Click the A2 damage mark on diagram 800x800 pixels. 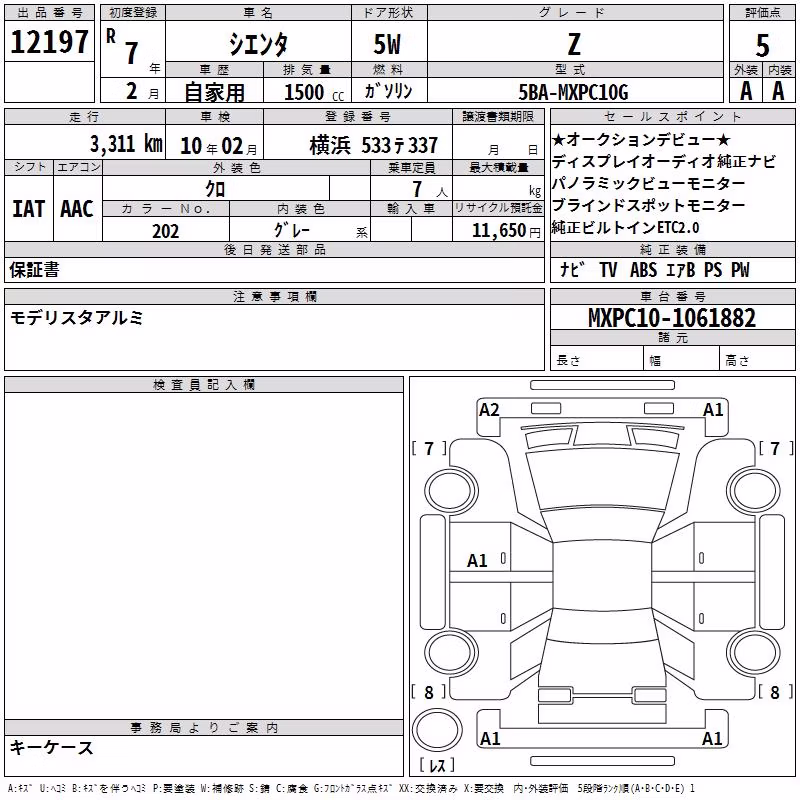coord(489,410)
